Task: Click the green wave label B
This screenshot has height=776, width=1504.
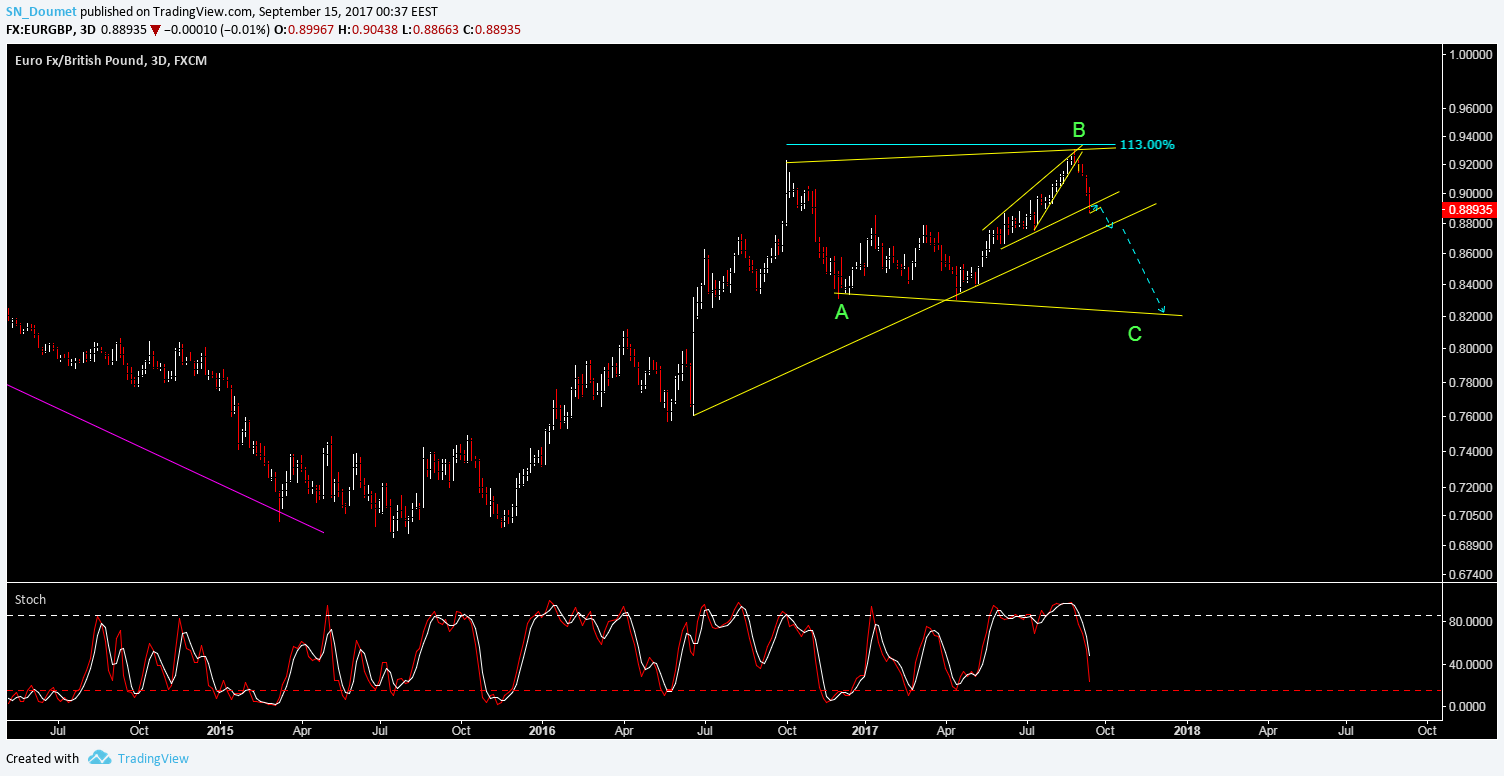Action: [x=1079, y=130]
